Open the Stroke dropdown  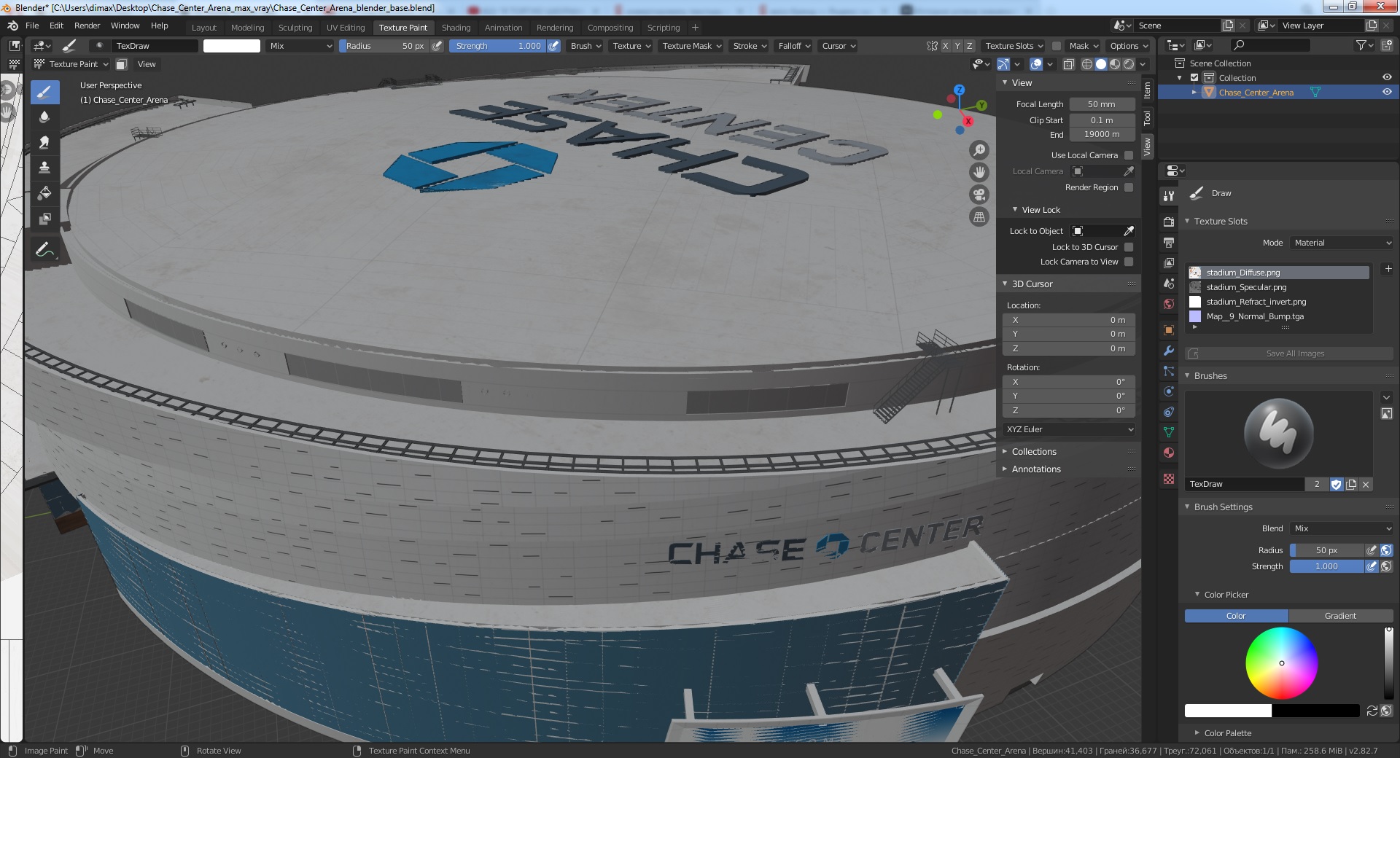coord(750,46)
